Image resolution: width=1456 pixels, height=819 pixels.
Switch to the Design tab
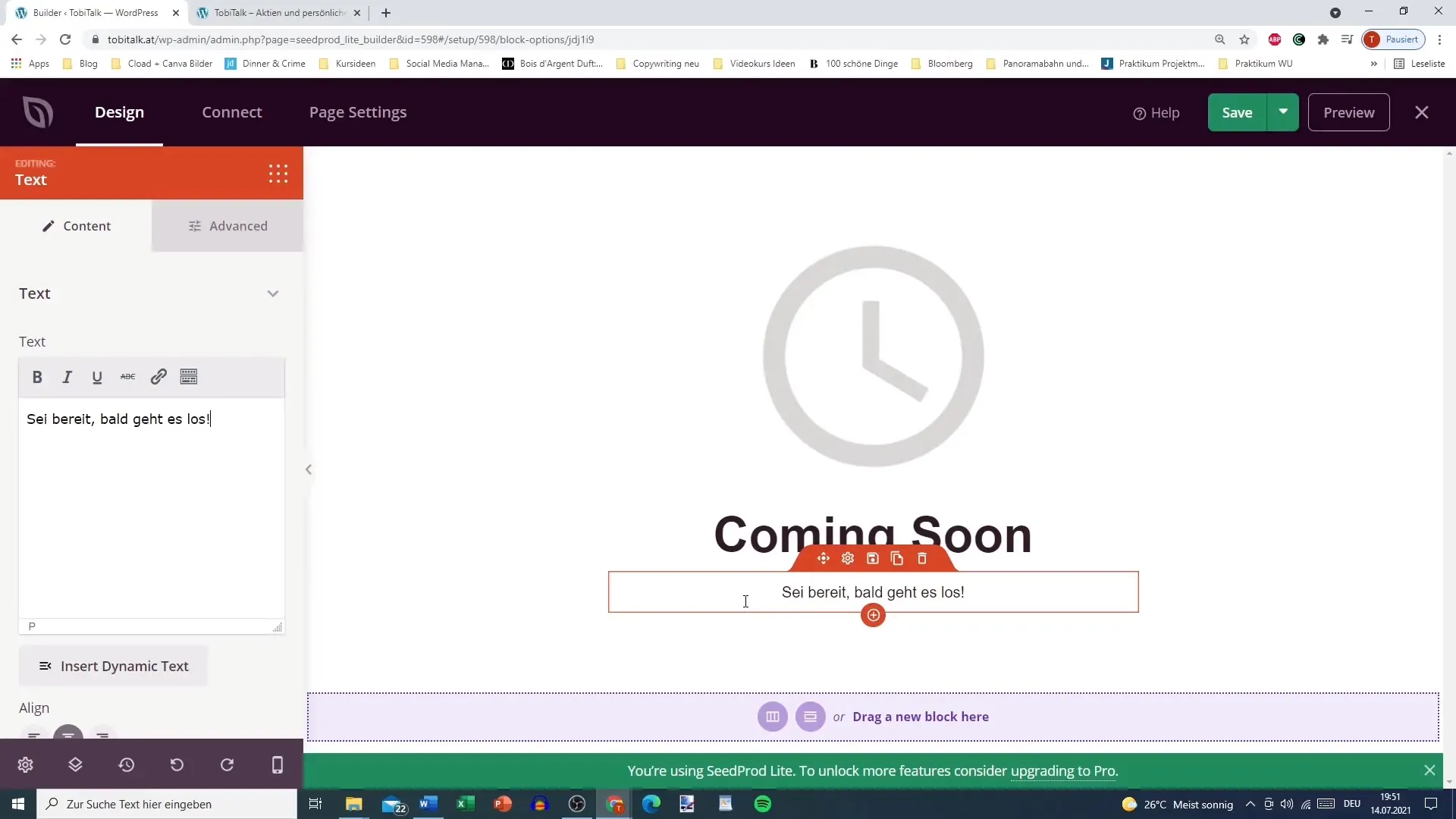click(x=119, y=112)
